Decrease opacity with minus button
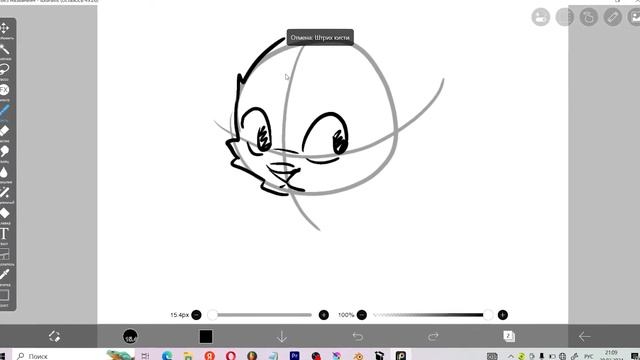 tap(362, 315)
